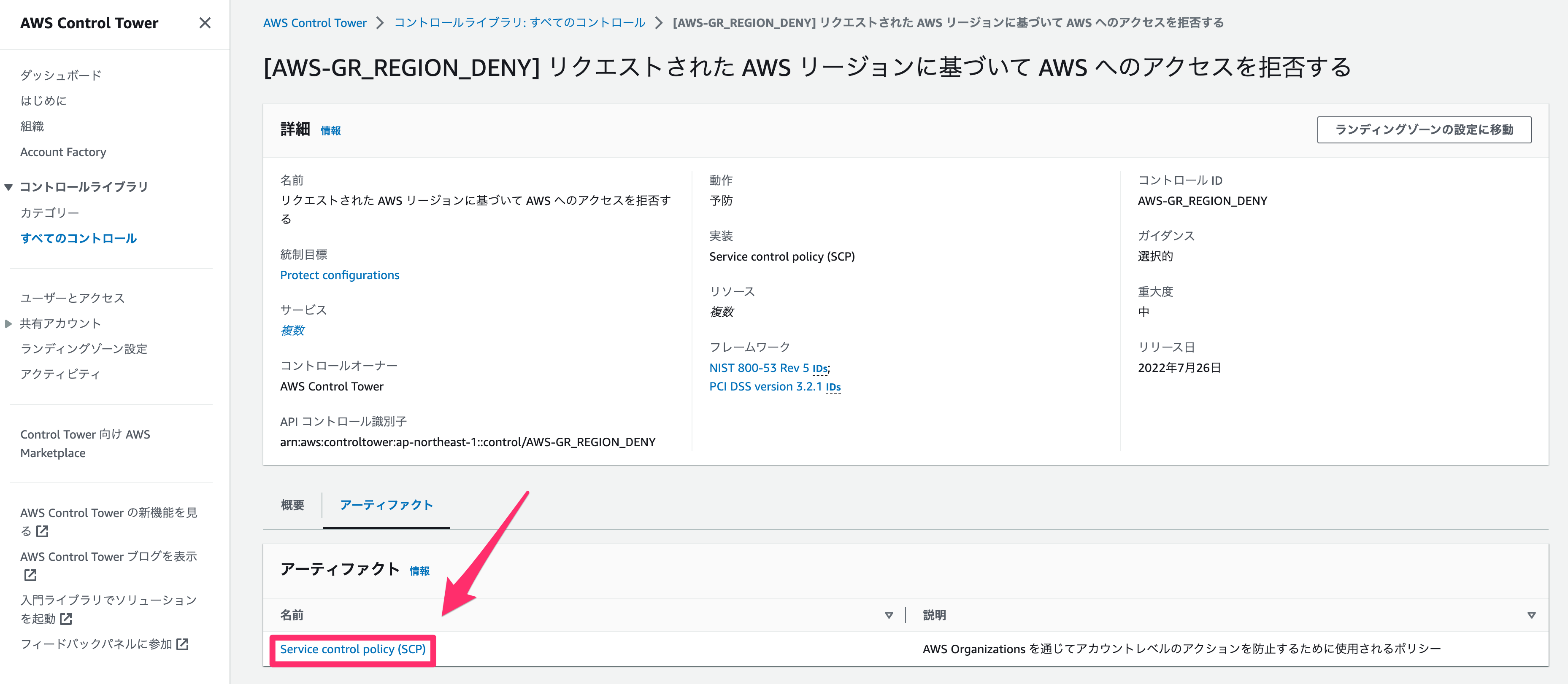Collapse the コントロールライブラリ section triangle
Image resolution: width=1568 pixels, height=684 pixels.
coord(8,187)
